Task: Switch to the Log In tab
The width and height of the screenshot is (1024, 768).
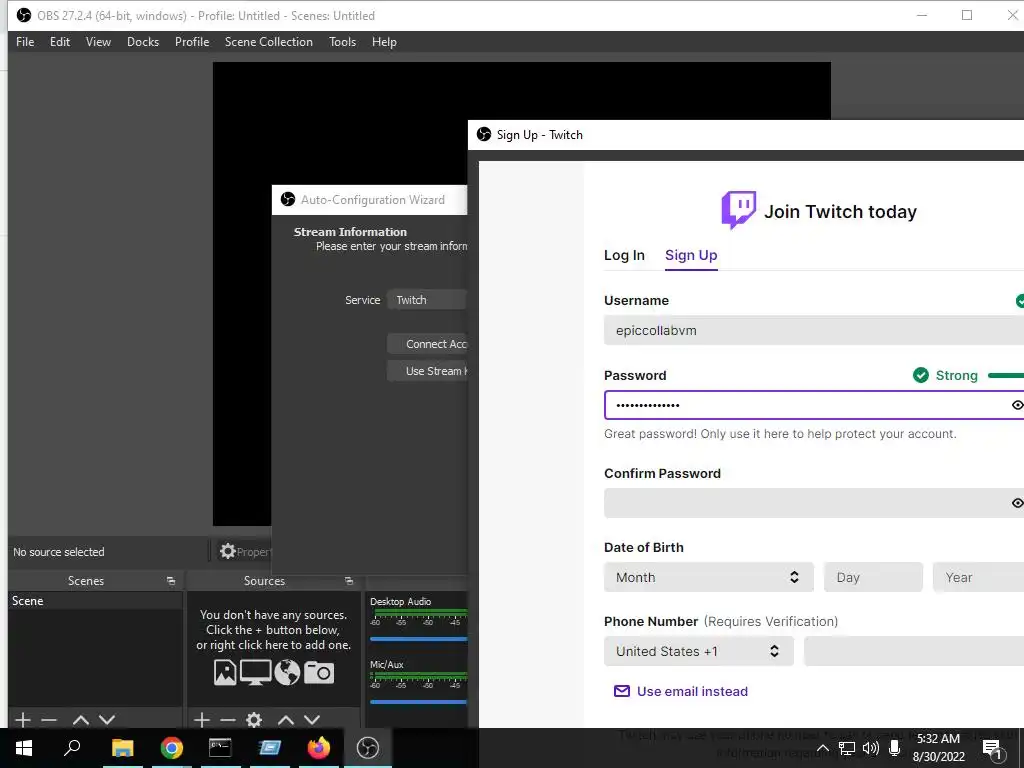Action: [x=624, y=255]
